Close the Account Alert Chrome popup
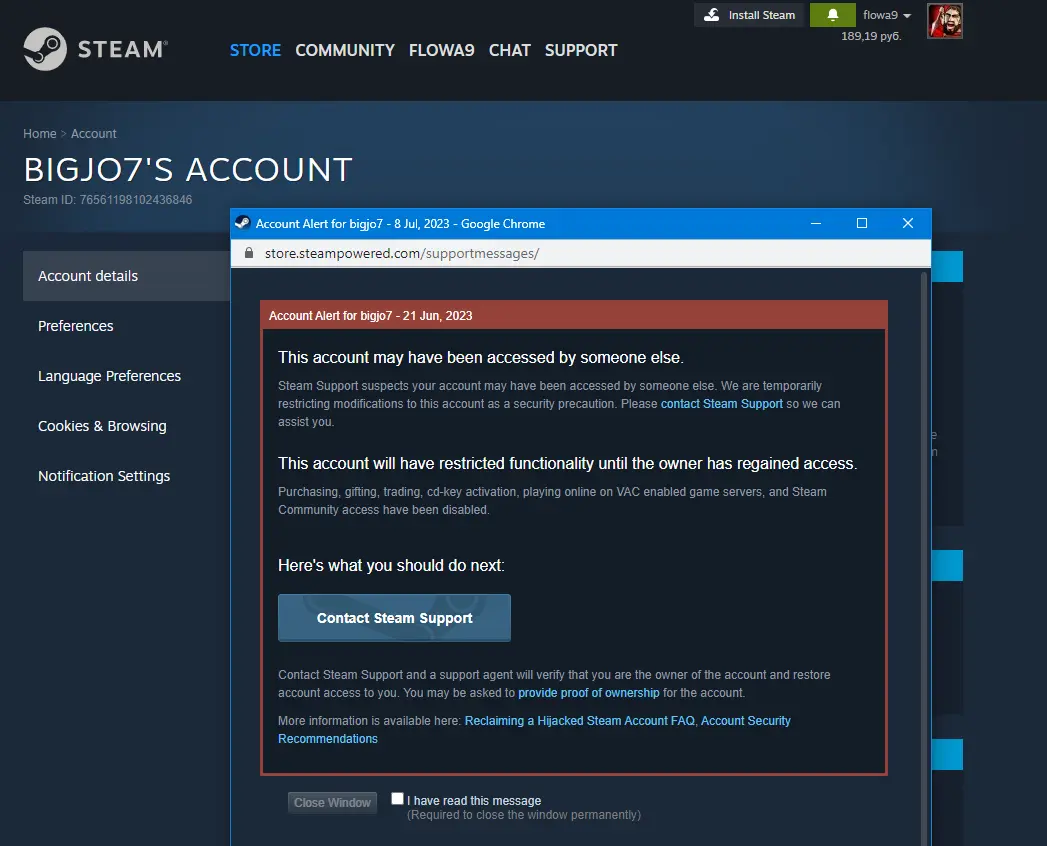This screenshot has height=846, width=1047. coord(907,223)
